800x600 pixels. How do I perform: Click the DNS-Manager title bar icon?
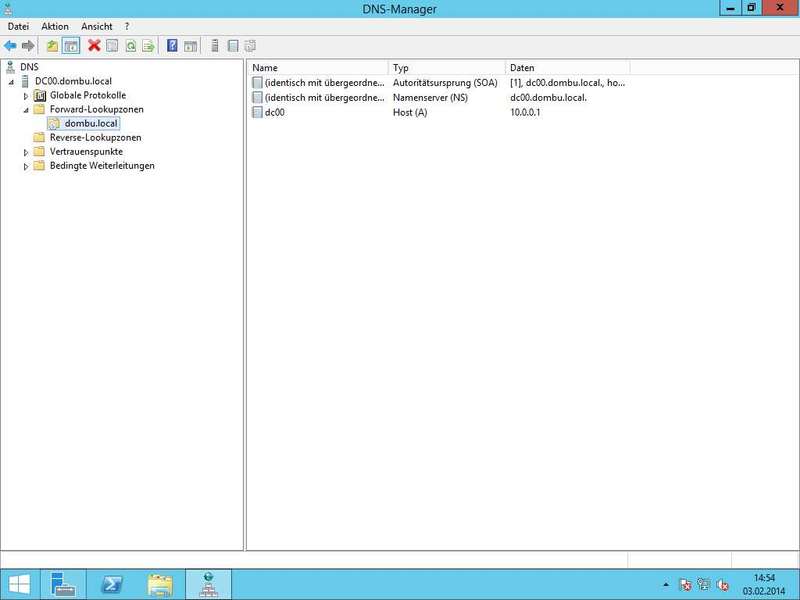[8, 9]
